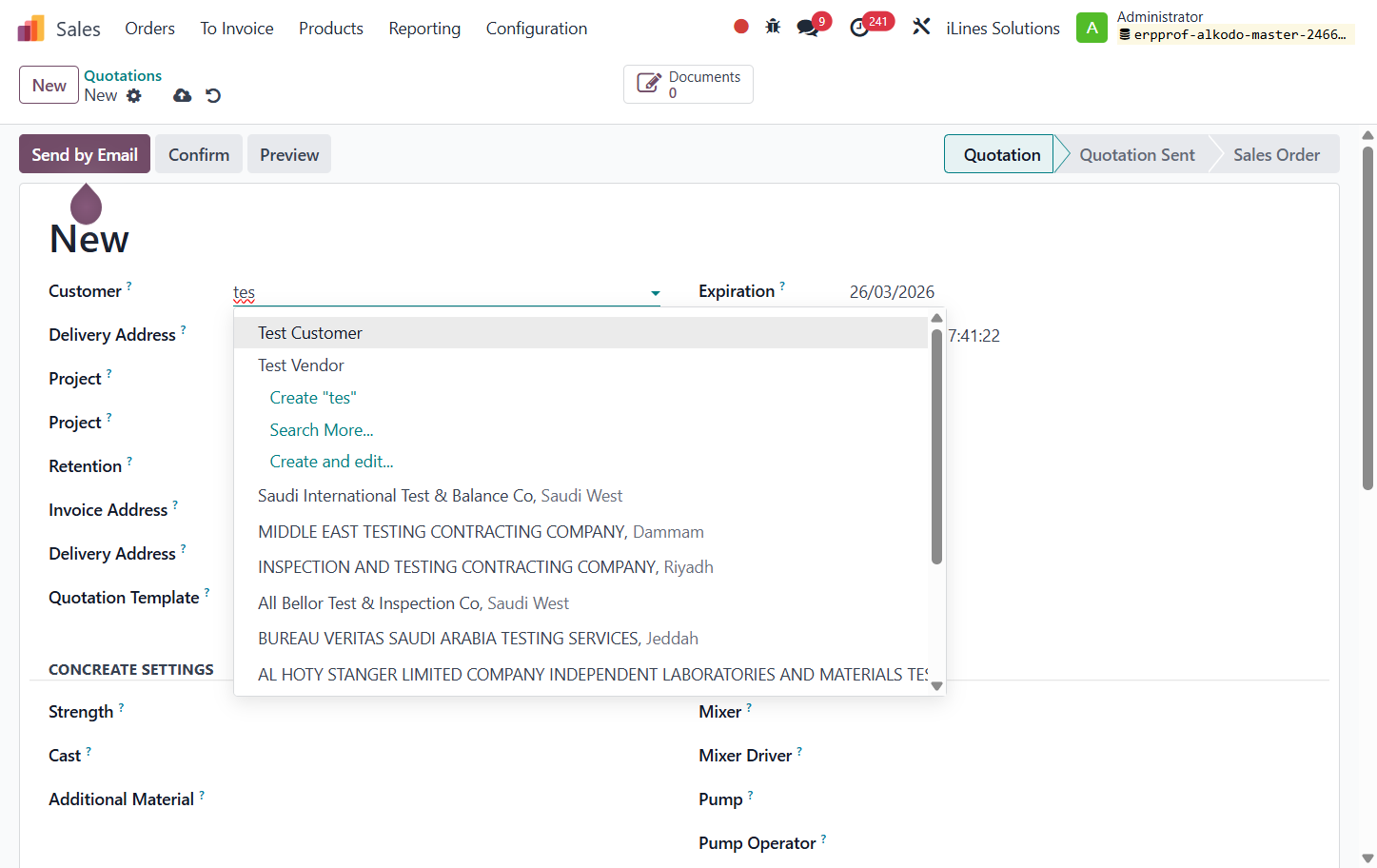The width and height of the screenshot is (1377, 868).
Task: Click the Documents edit icon
Action: 649,84
